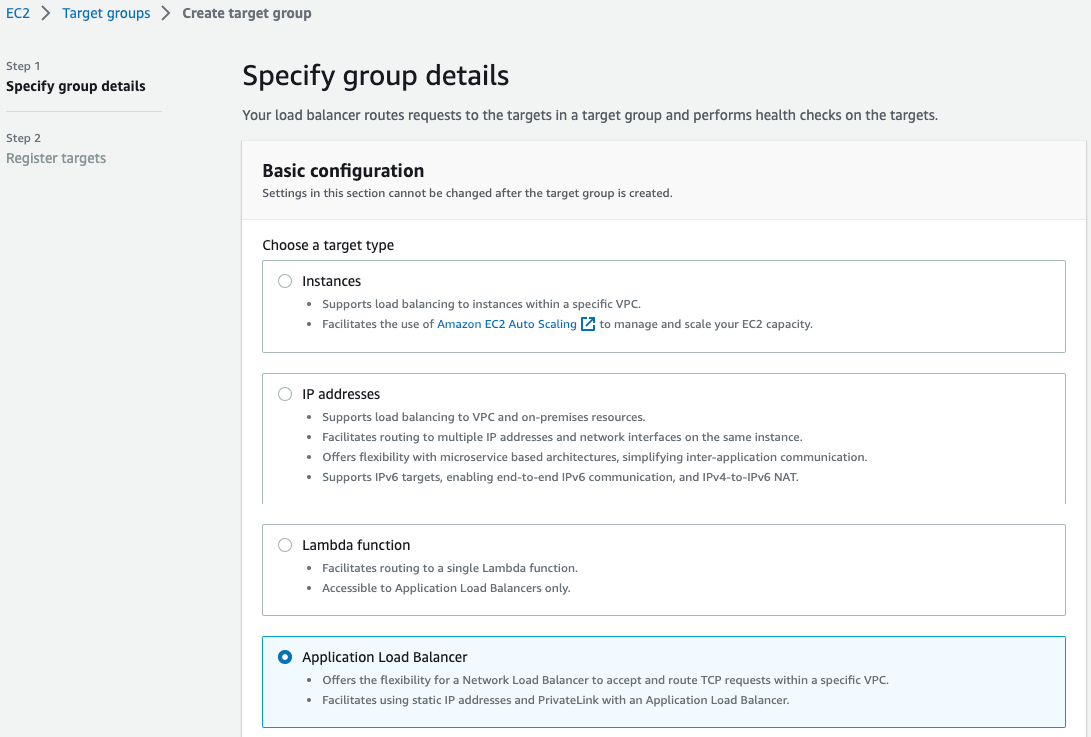Click 'Accessible to Application Load Balancers only' text

tap(446, 588)
